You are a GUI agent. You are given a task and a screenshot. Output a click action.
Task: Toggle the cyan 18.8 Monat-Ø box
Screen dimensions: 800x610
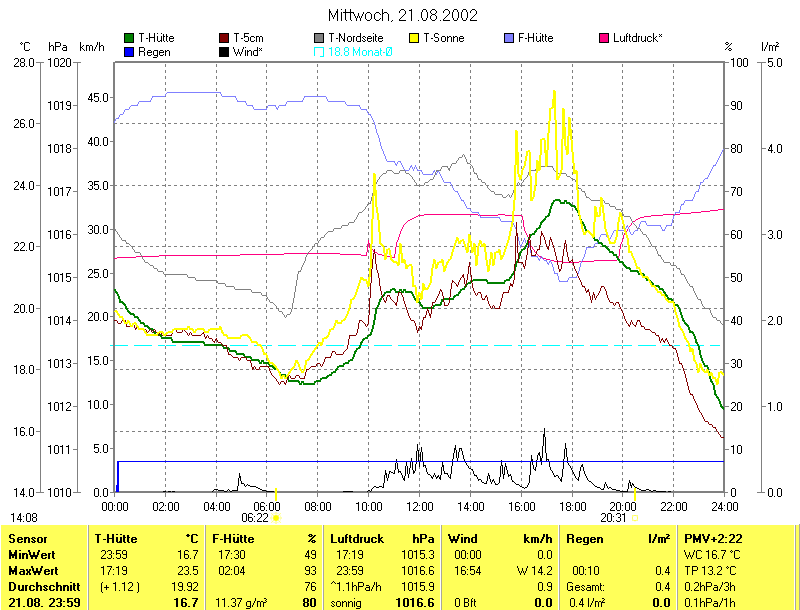tap(319, 51)
